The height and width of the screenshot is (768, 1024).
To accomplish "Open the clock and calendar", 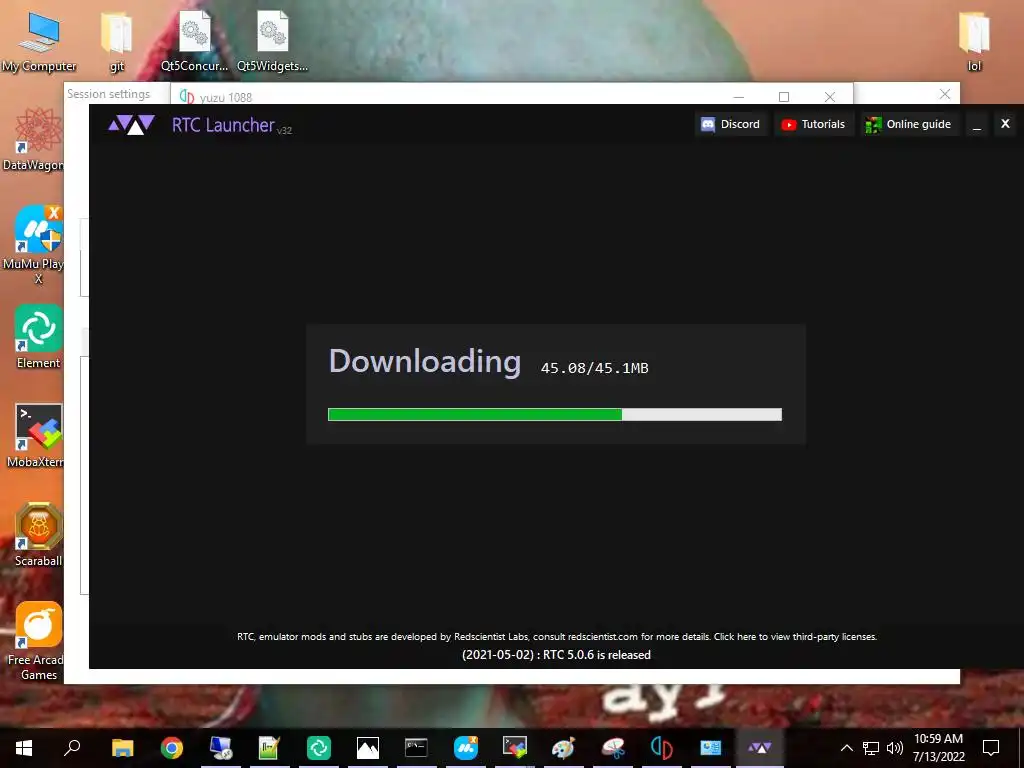I will [938, 748].
